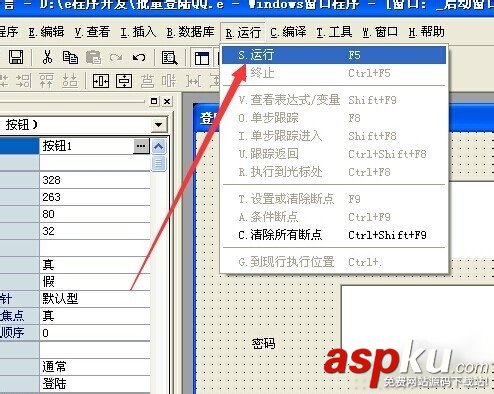Choose 执行到光标处 menu entry
This screenshot has height=394, width=494.
(x=334, y=172)
